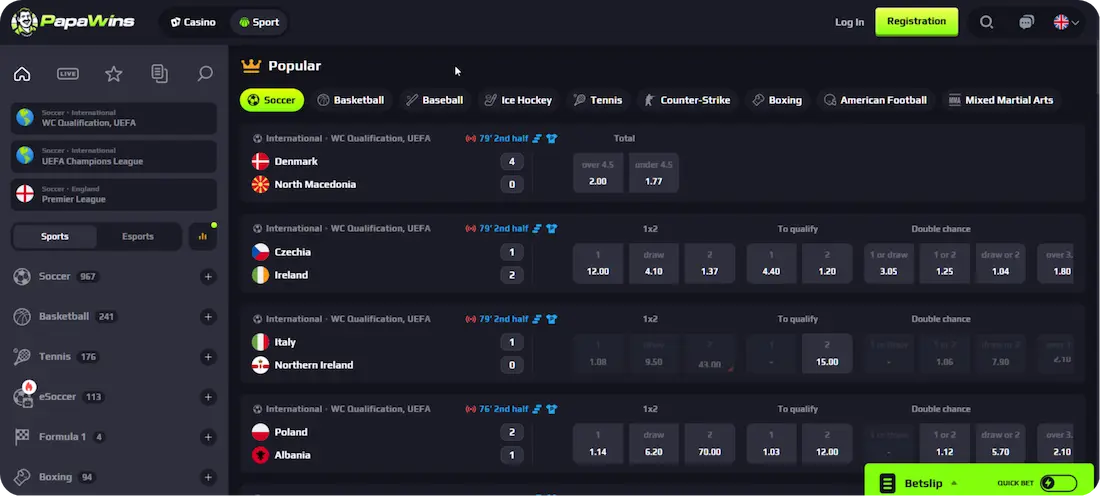The height and width of the screenshot is (496, 1100).
Task: Click the Popular crown icon
Action: [x=251, y=66]
